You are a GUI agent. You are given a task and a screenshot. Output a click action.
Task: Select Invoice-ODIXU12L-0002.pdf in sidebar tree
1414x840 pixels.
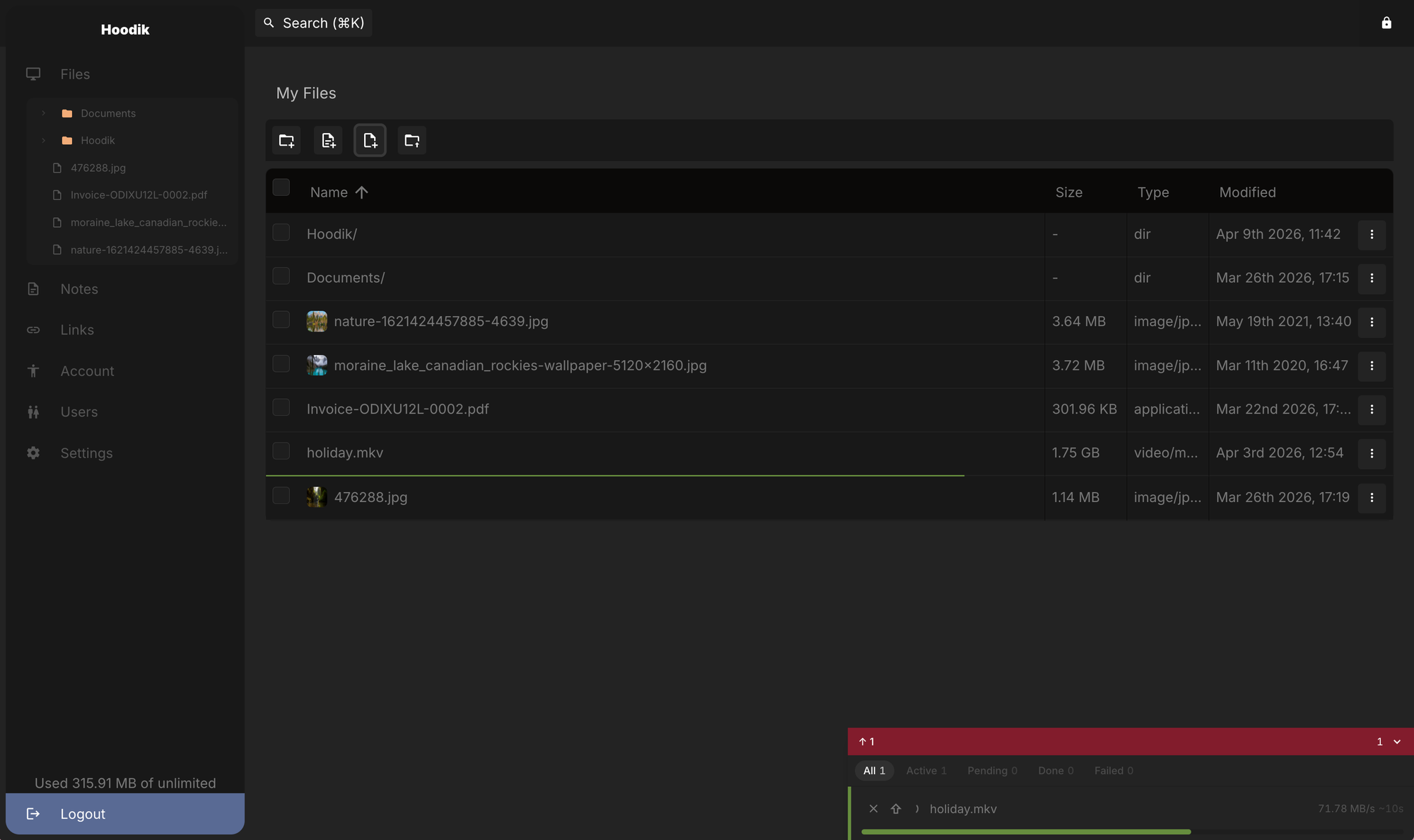(139, 195)
